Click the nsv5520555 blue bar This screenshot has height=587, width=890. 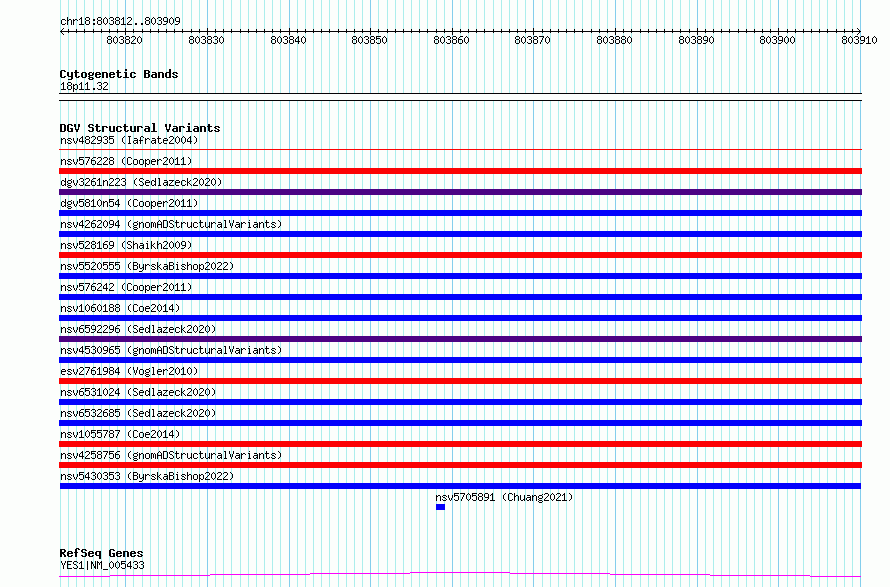click(460, 276)
